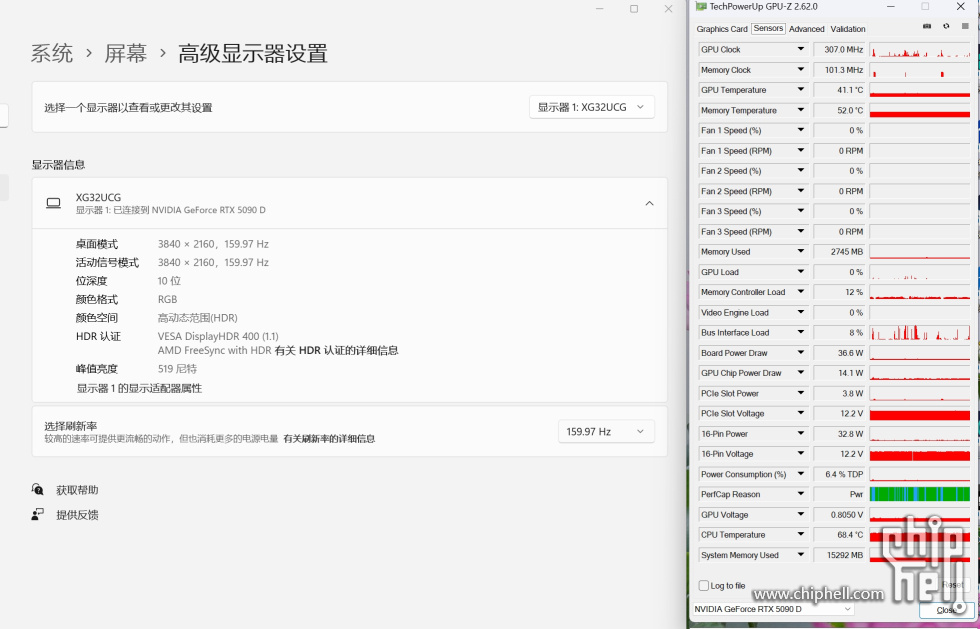Open GPU-Z hamburger menu icon

[965, 26]
